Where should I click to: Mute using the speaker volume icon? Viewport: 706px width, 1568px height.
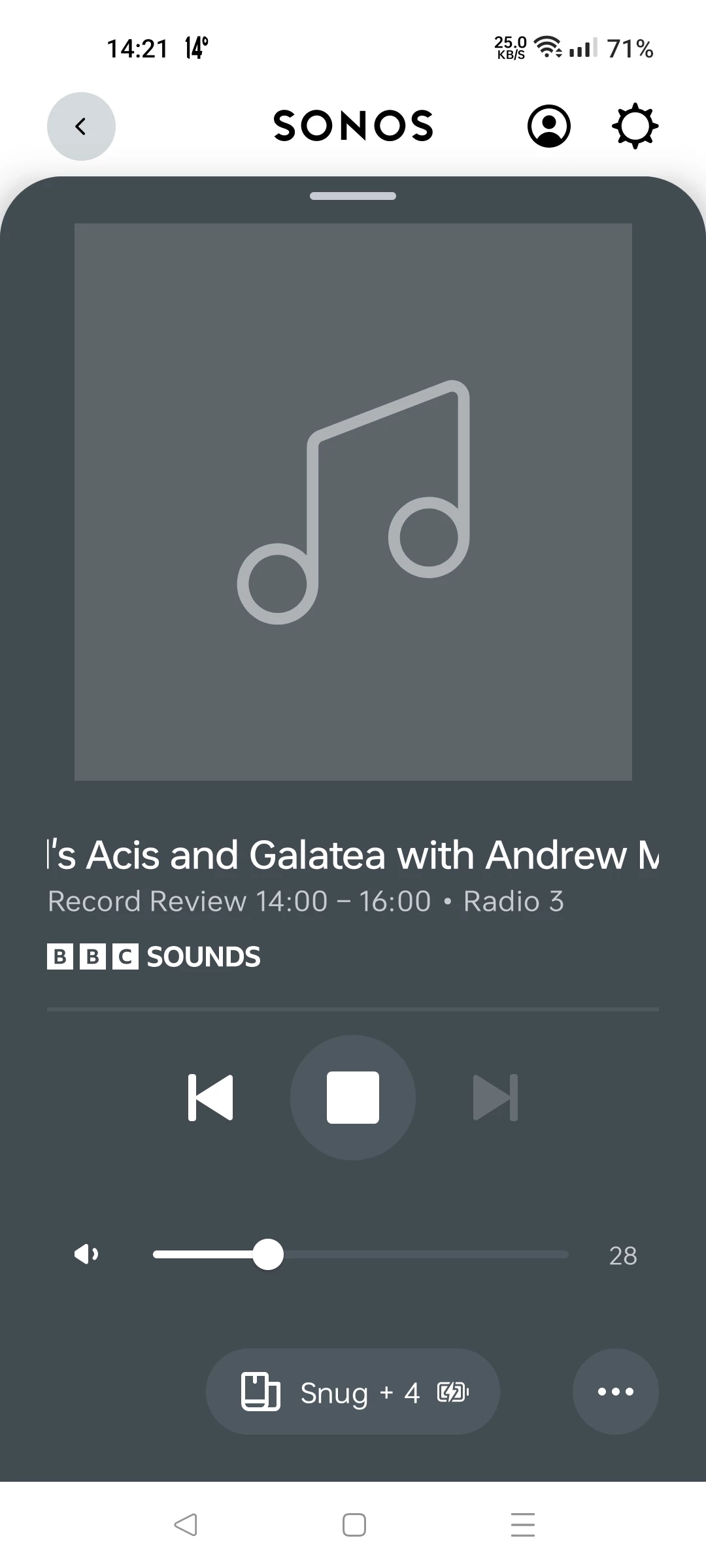(86, 1254)
